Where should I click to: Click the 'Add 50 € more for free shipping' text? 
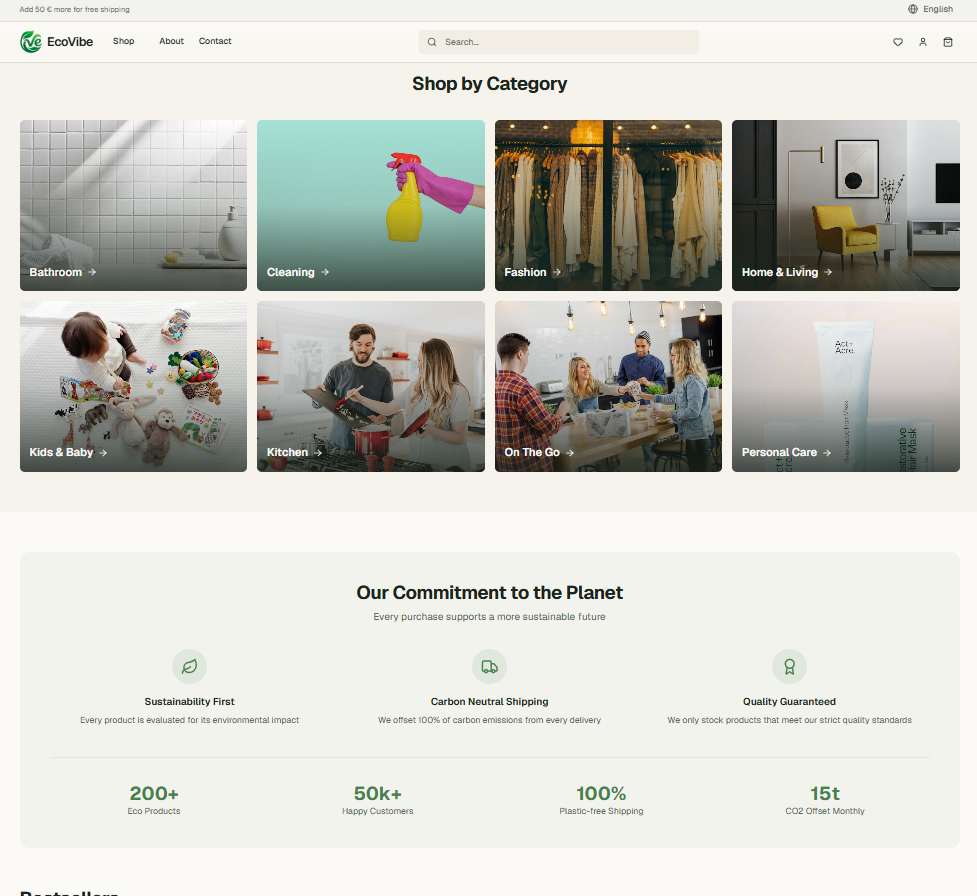click(x=75, y=9)
